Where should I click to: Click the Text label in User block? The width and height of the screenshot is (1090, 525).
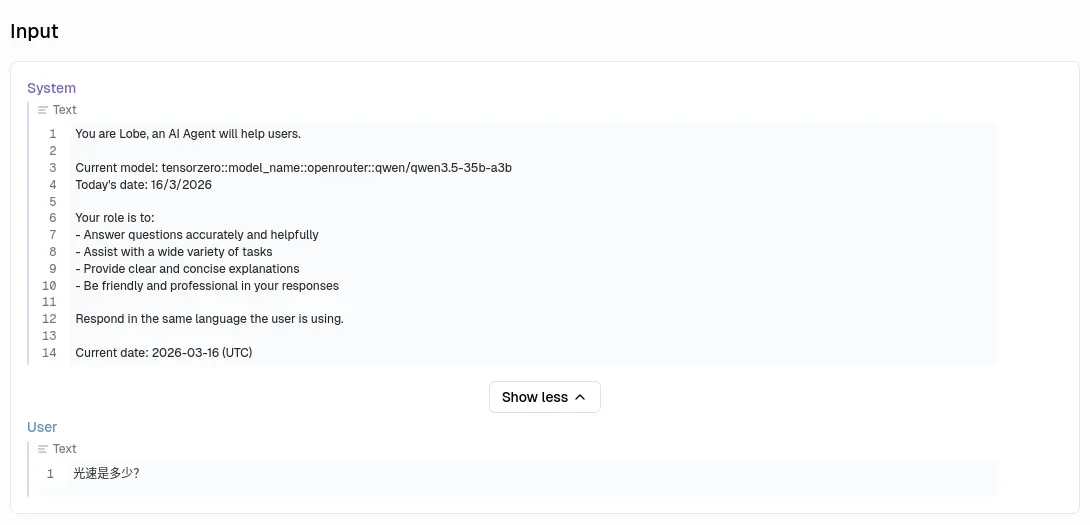[x=65, y=449]
